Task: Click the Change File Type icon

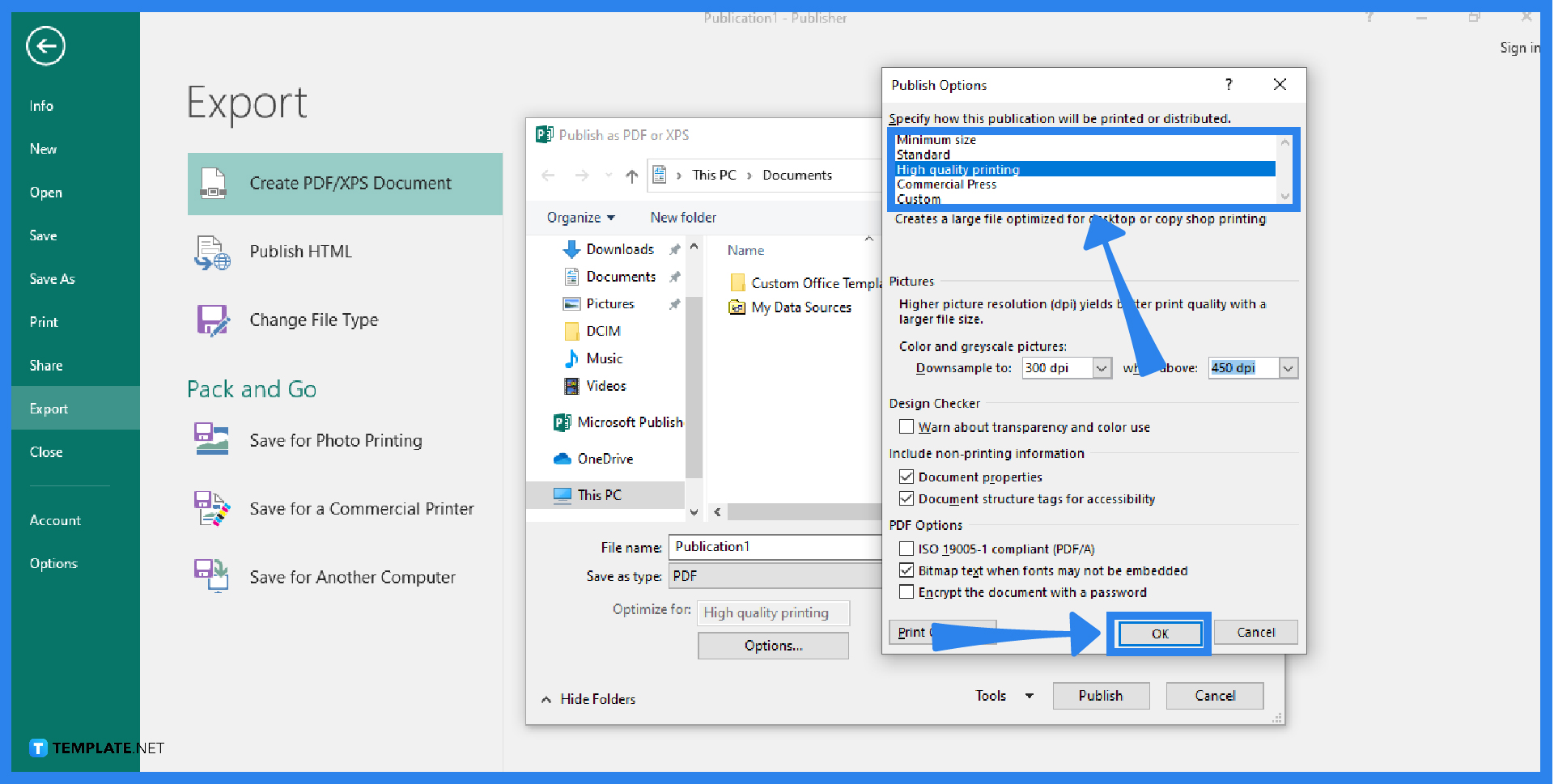Action: [211, 320]
